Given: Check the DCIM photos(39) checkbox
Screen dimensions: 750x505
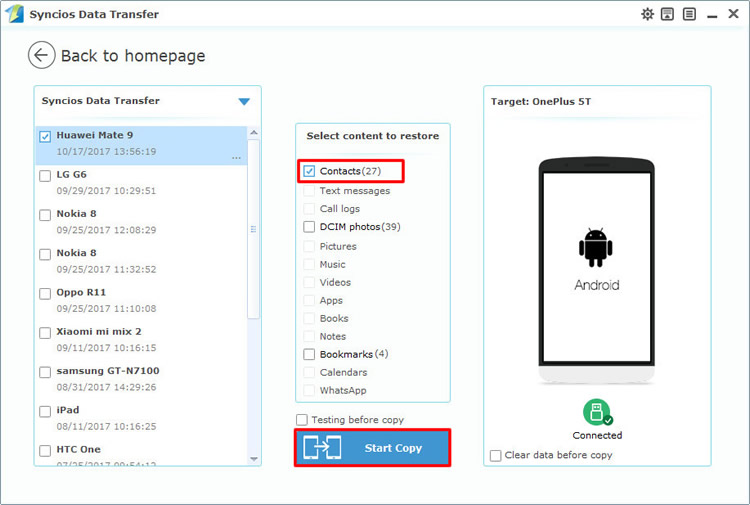Looking at the screenshot, I should pos(309,227).
